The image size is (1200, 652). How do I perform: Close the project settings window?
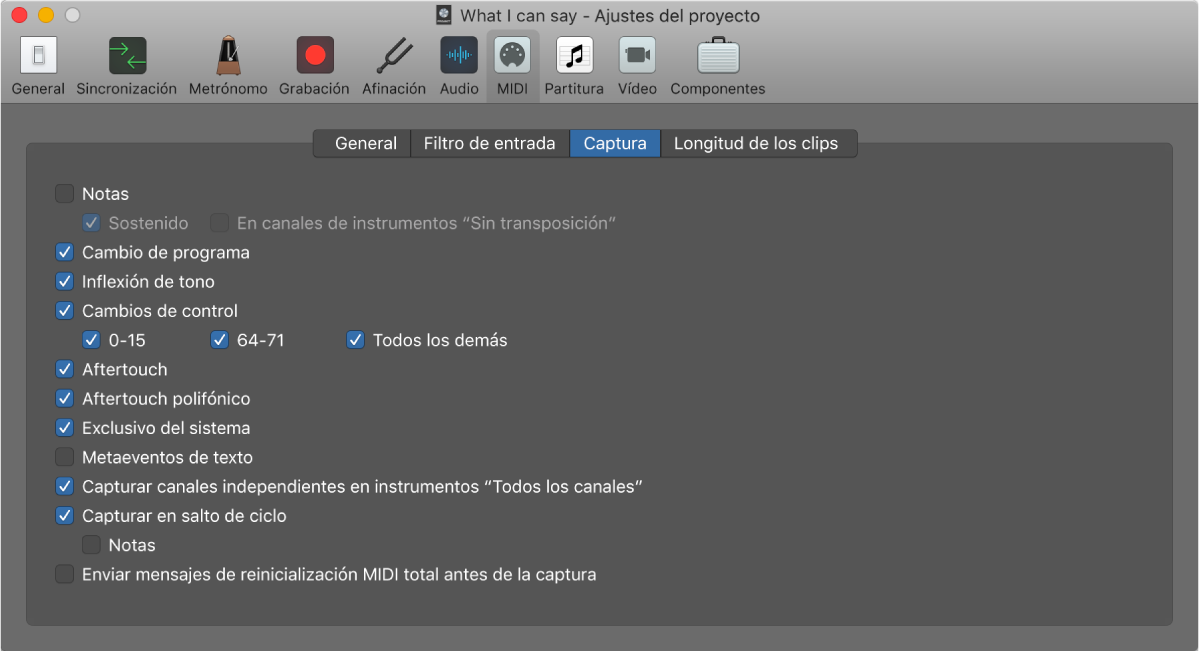coord(19,15)
